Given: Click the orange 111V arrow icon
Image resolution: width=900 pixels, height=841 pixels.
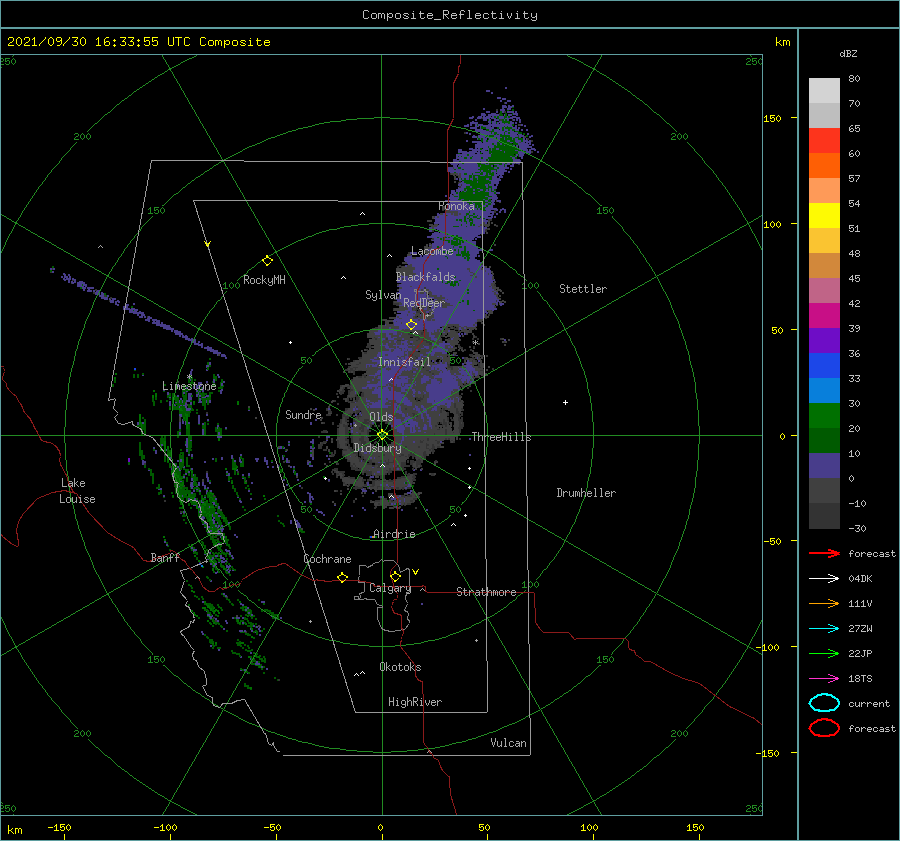Looking at the screenshot, I should point(824,603).
